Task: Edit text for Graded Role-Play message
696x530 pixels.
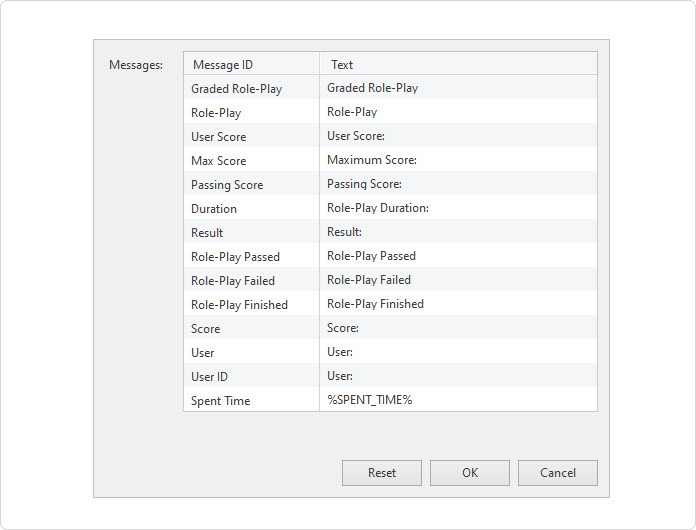Action: (458, 88)
